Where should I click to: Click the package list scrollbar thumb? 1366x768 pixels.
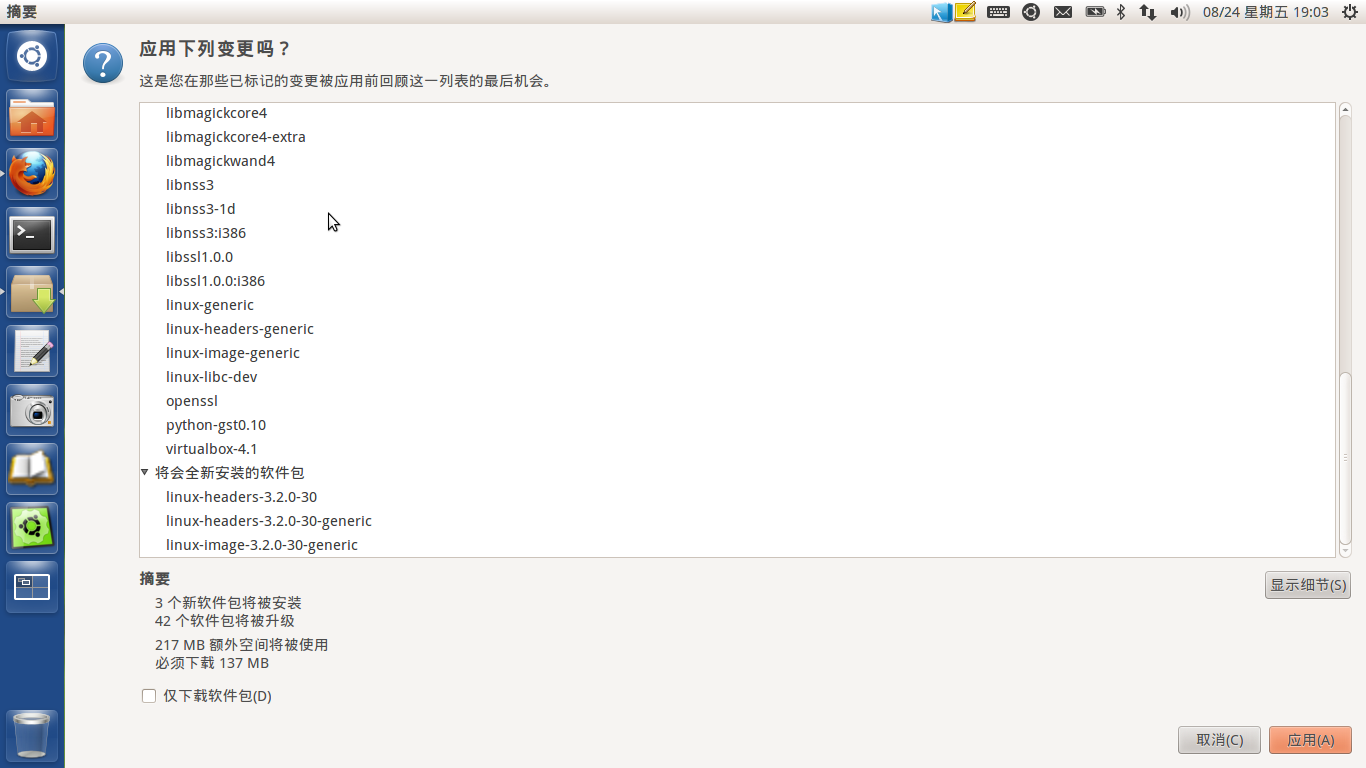(1345, 456)
